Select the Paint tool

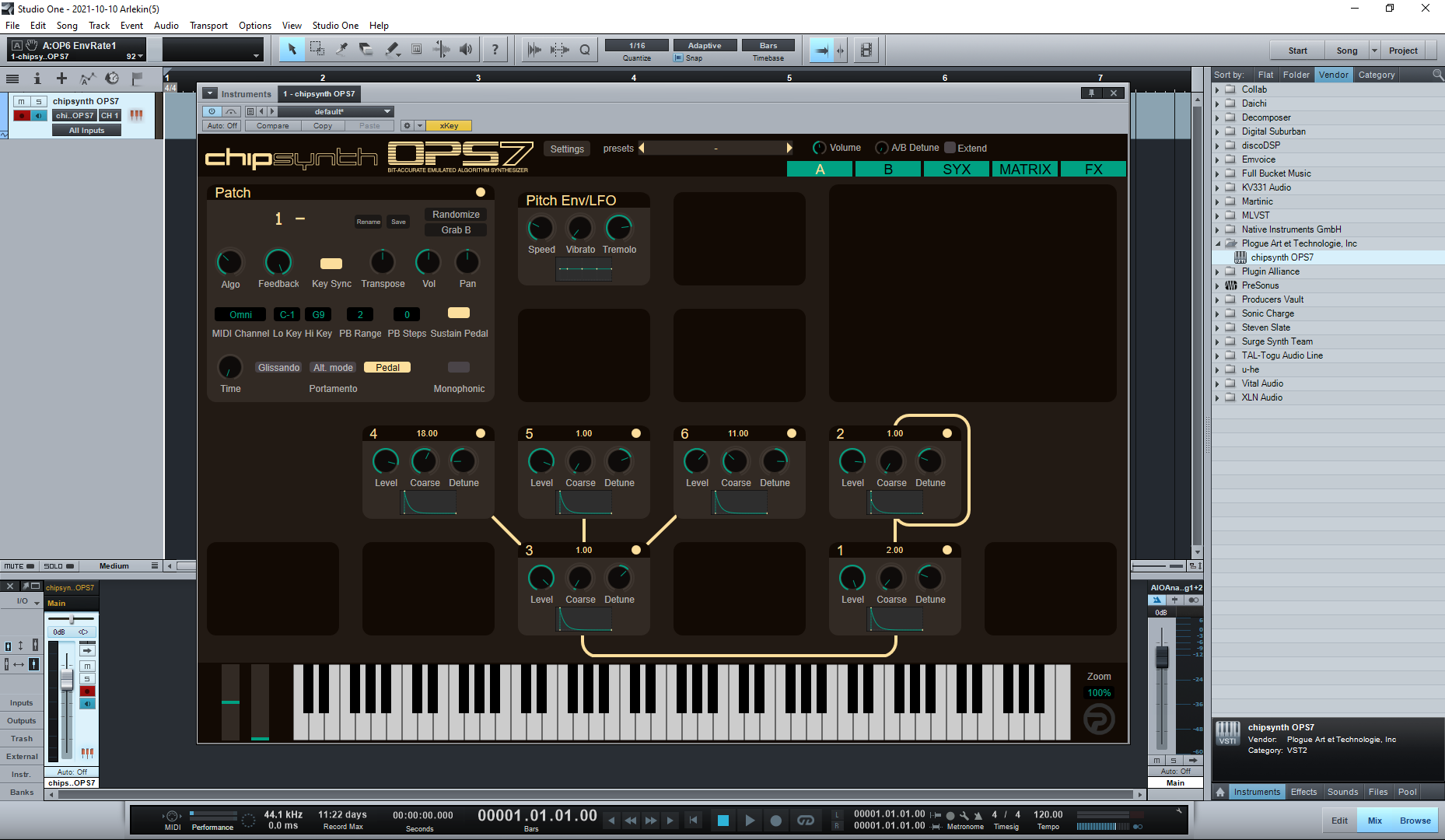pyautogui.click(x=391, y=50)
